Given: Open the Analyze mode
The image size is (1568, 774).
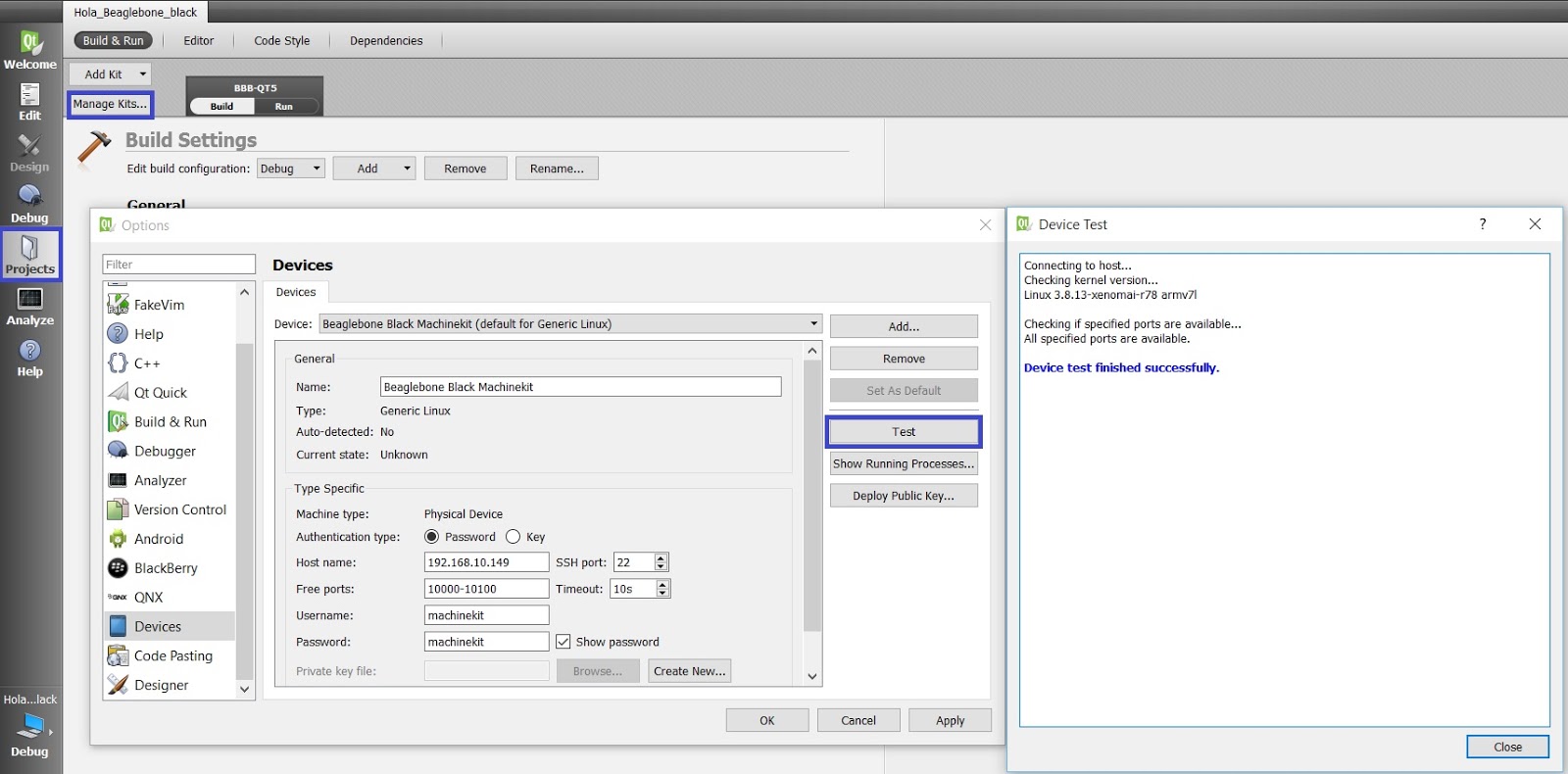Looking at the screenshot, I should tap(30, 307).
